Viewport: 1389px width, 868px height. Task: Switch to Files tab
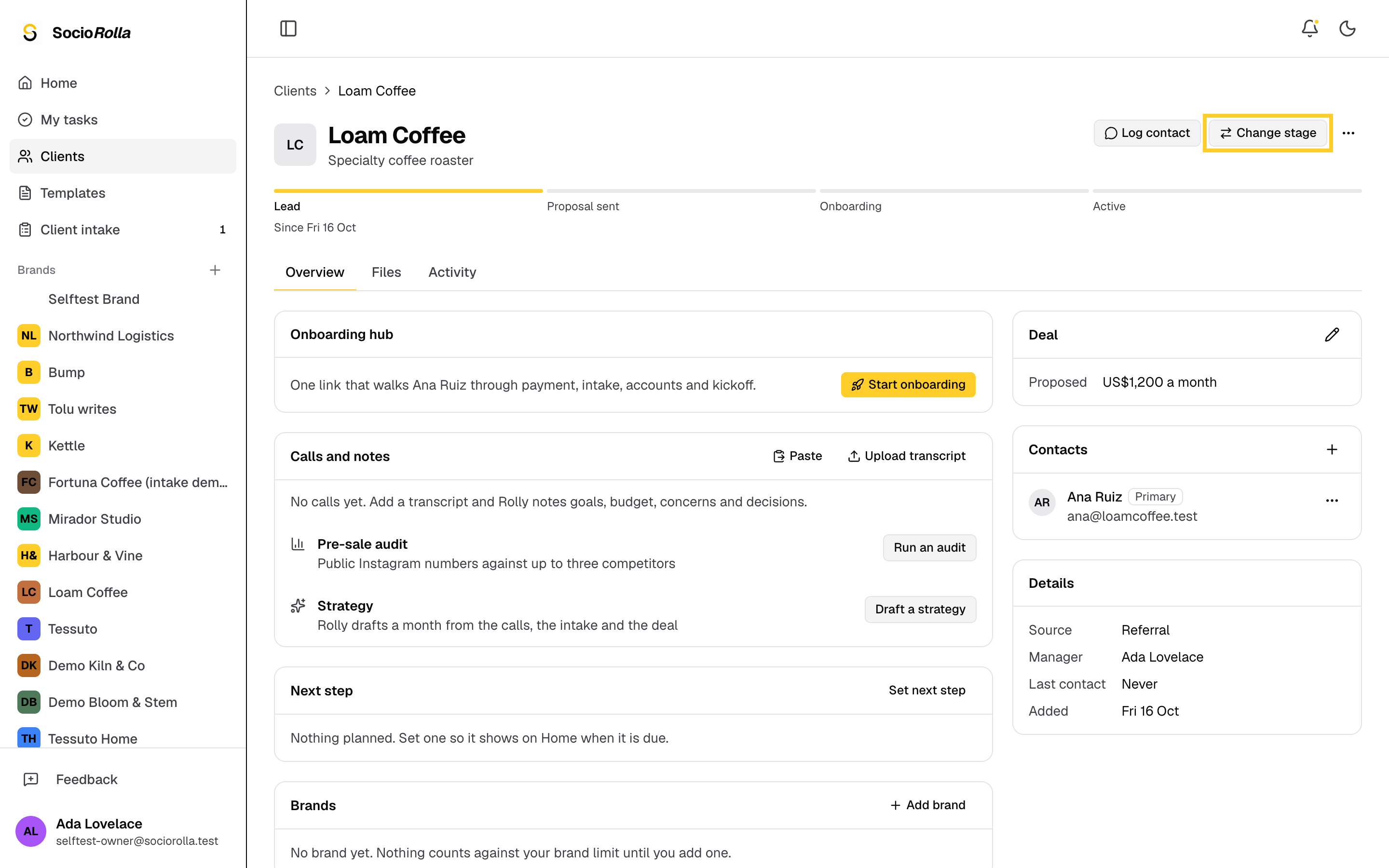[386, 272]
